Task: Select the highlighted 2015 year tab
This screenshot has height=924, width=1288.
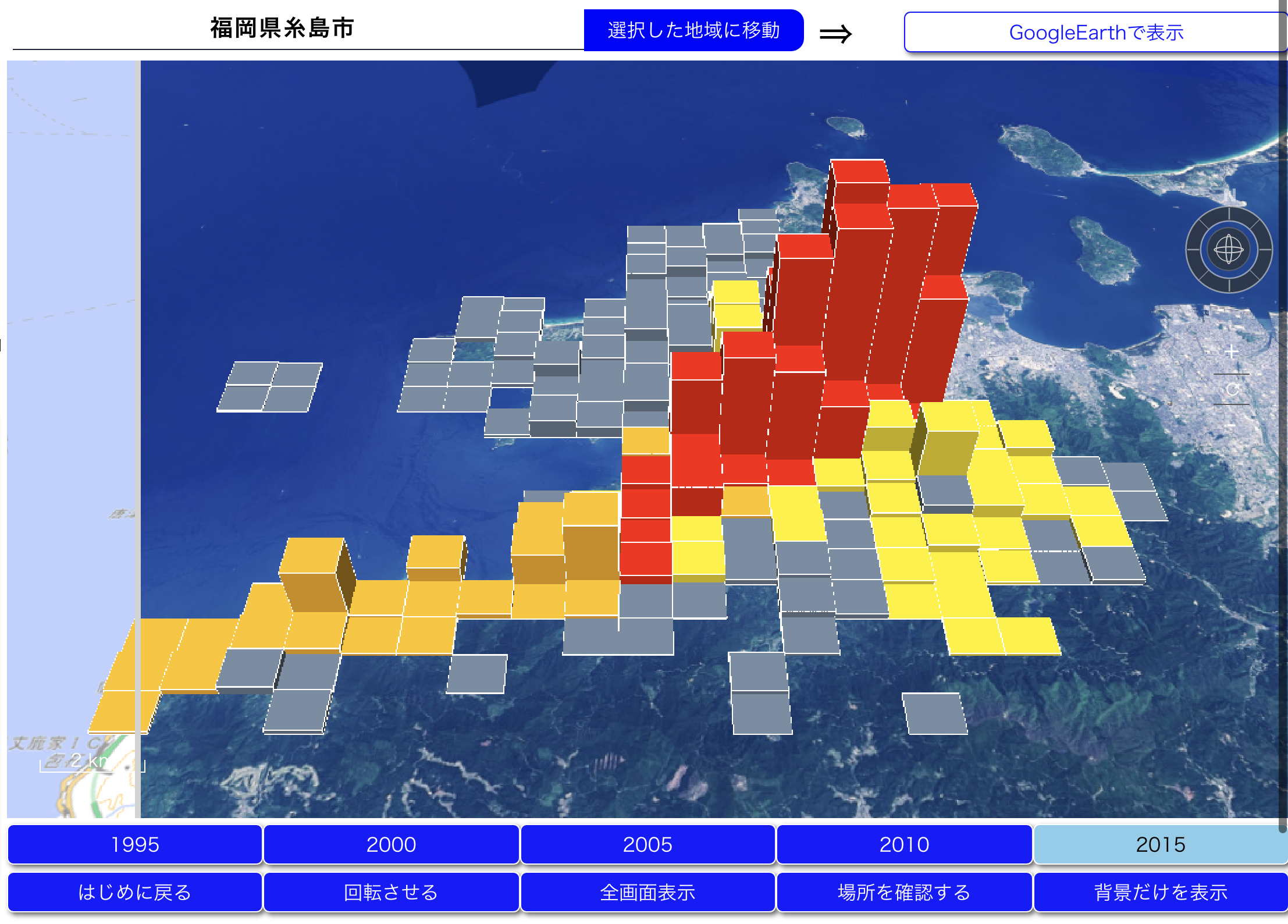Action: click(1160, 844)
